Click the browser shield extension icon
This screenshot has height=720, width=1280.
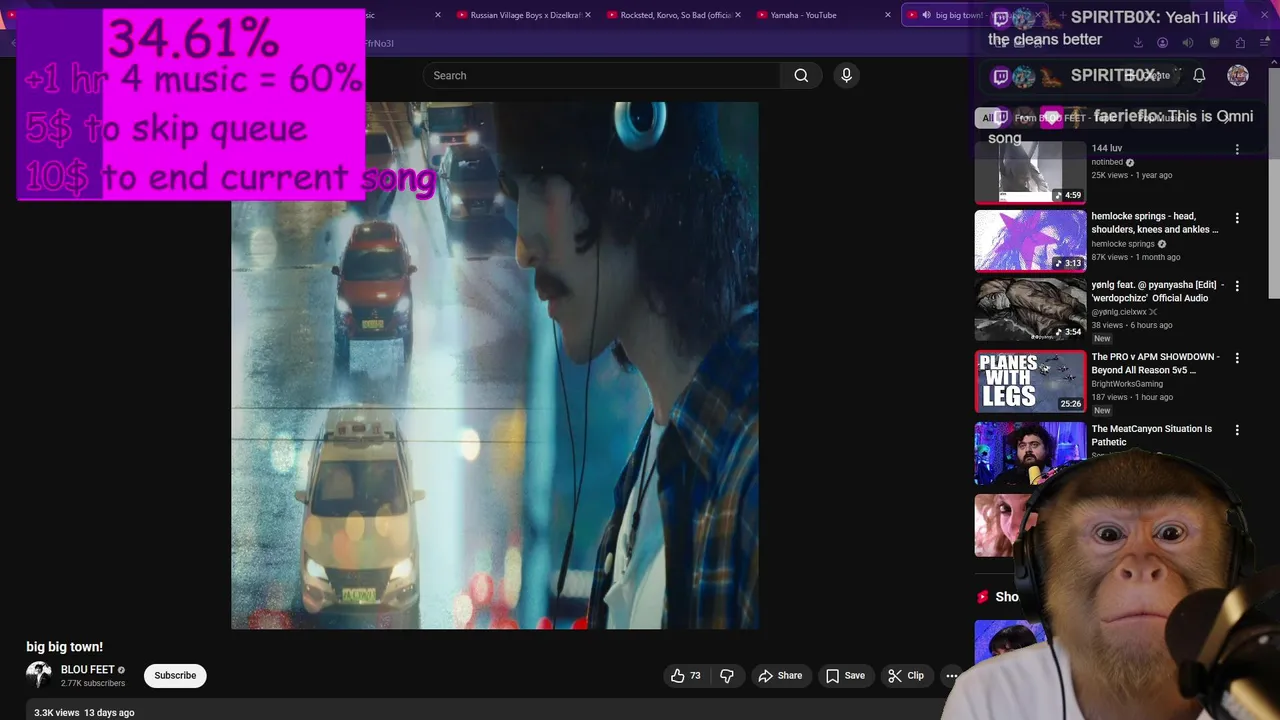pyautogui.click(x=1214, y=43)
